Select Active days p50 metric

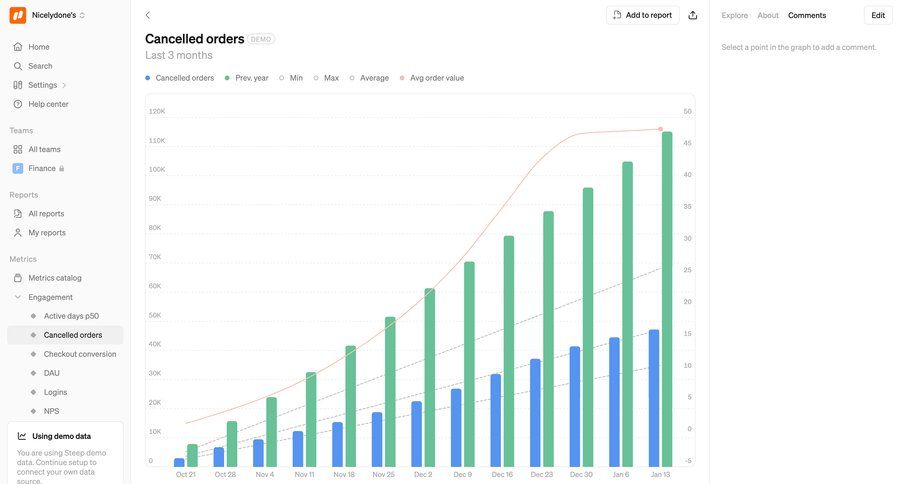tap(71, 316)
